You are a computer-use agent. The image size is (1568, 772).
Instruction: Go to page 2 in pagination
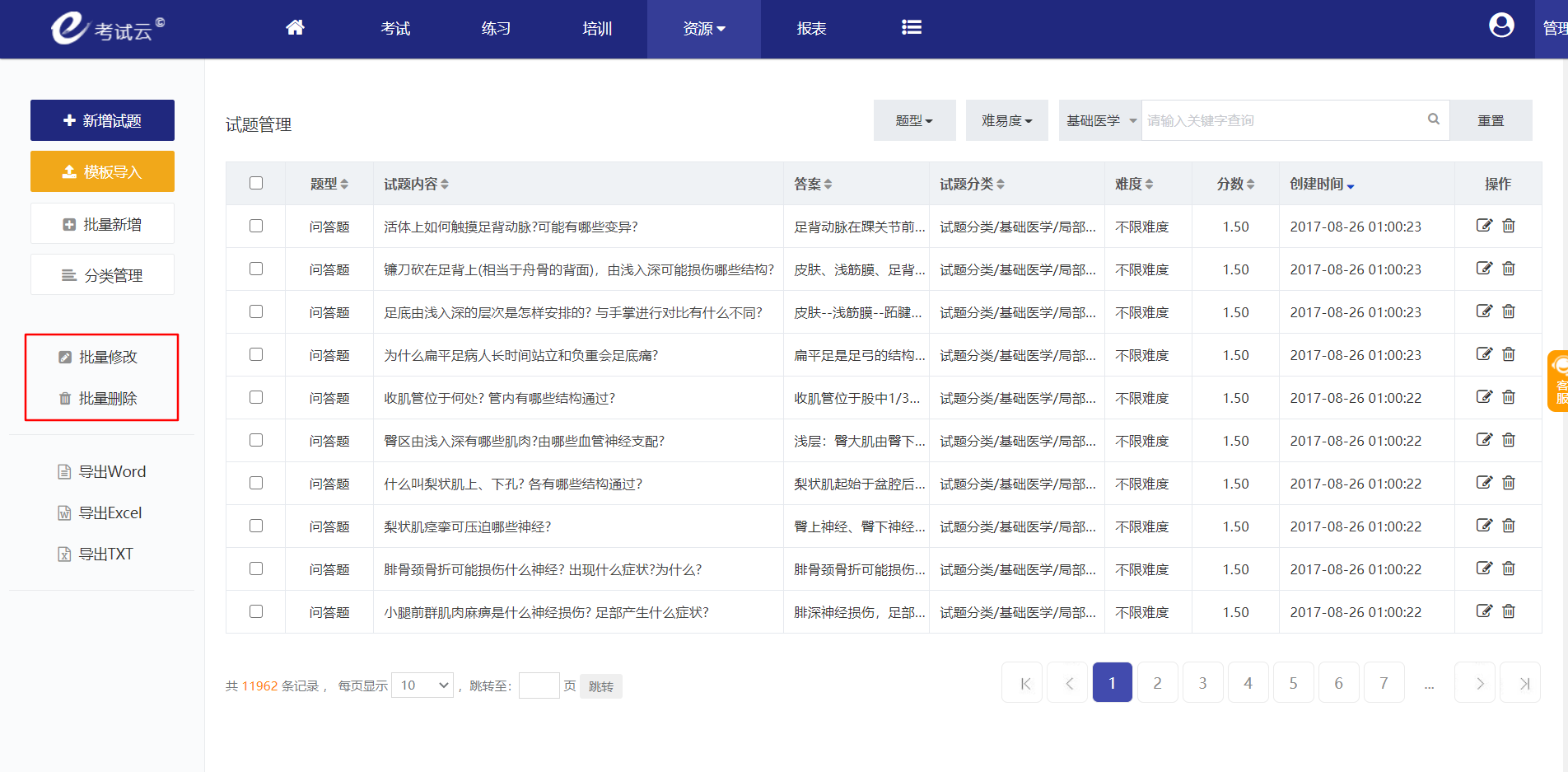pyautogui.click(x=1157, y=683)
